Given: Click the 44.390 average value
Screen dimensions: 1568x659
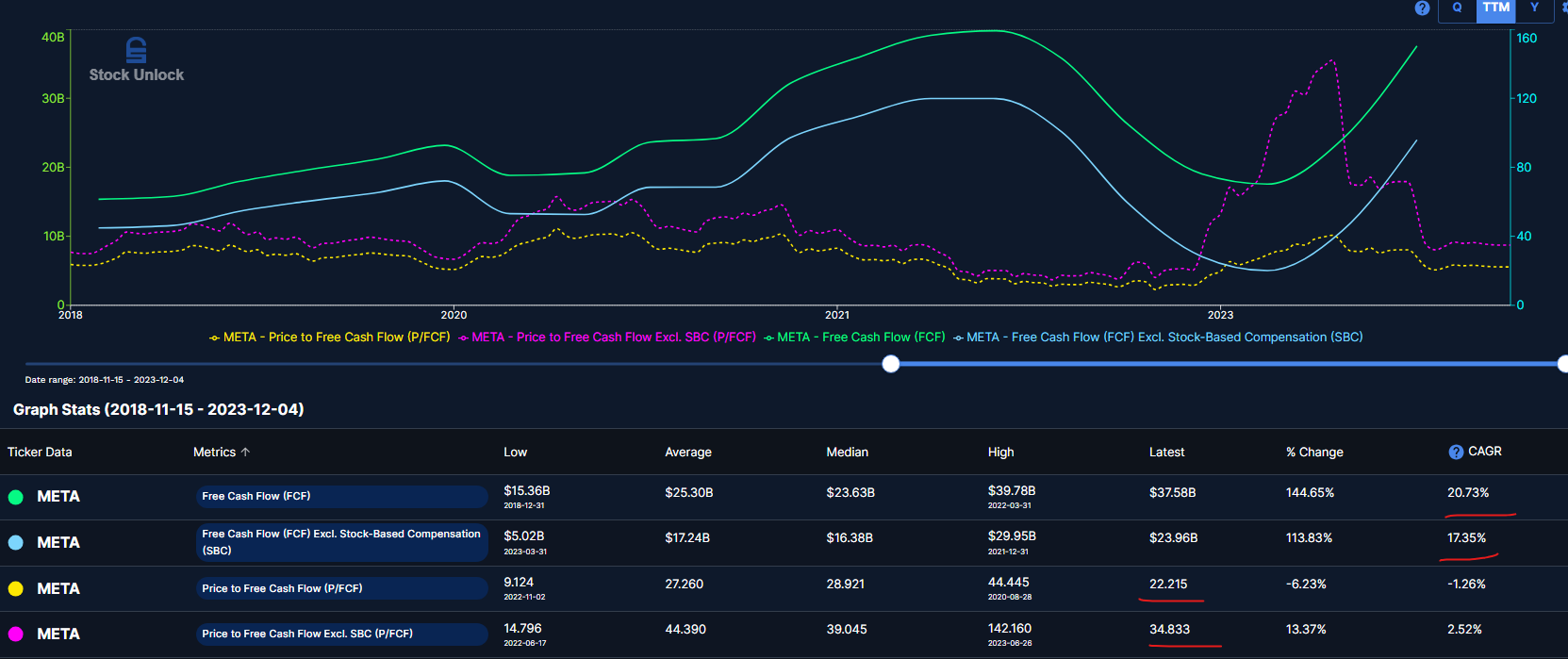Looking at the screenshot, I should [x=685, y=630].
